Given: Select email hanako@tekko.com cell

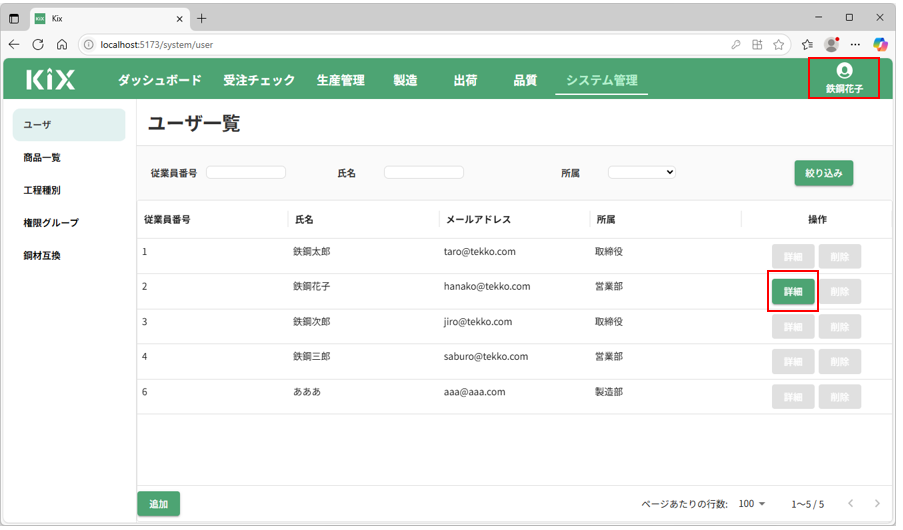Looking at the screenshot, I should click(487, 286).
